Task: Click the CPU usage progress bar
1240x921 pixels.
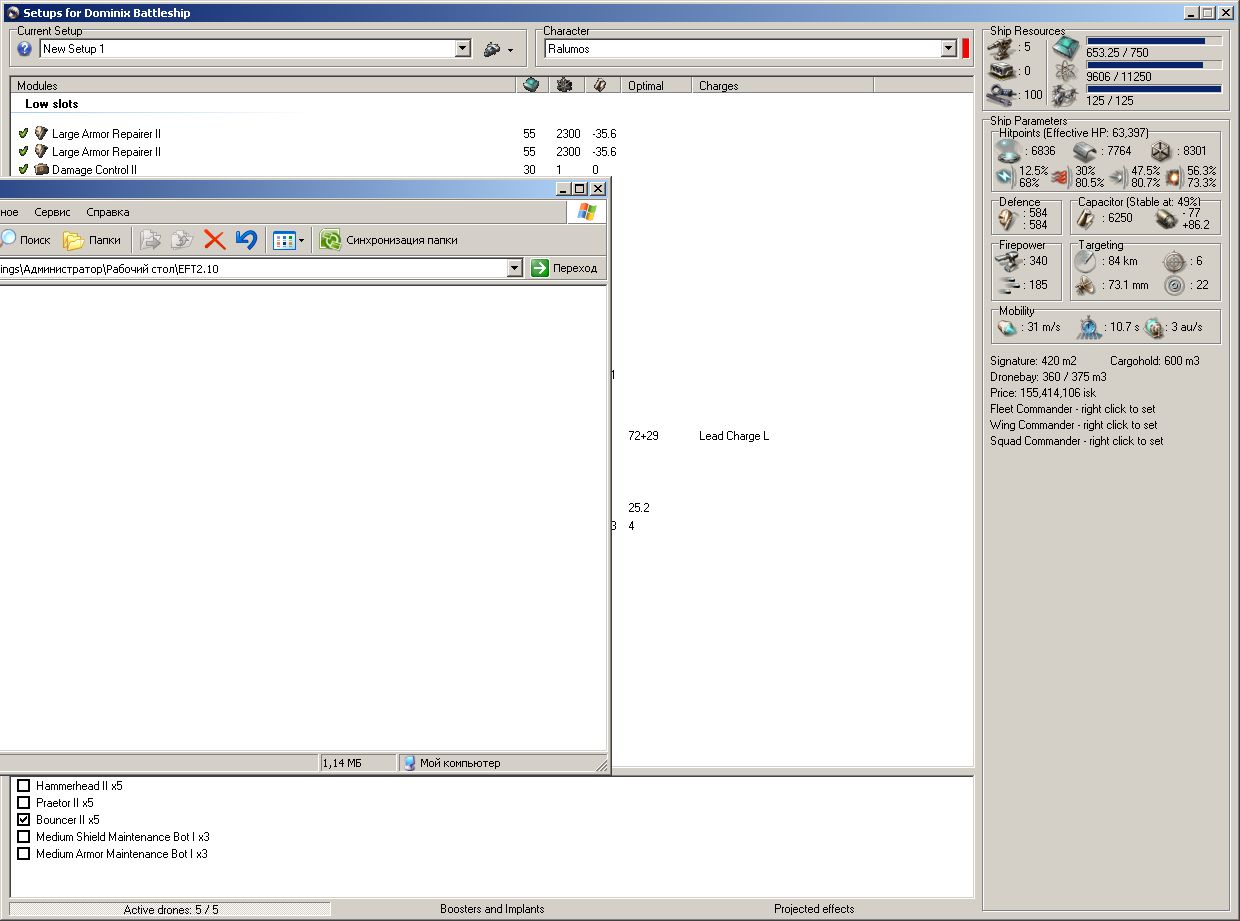Action: tap(1154, 42)
